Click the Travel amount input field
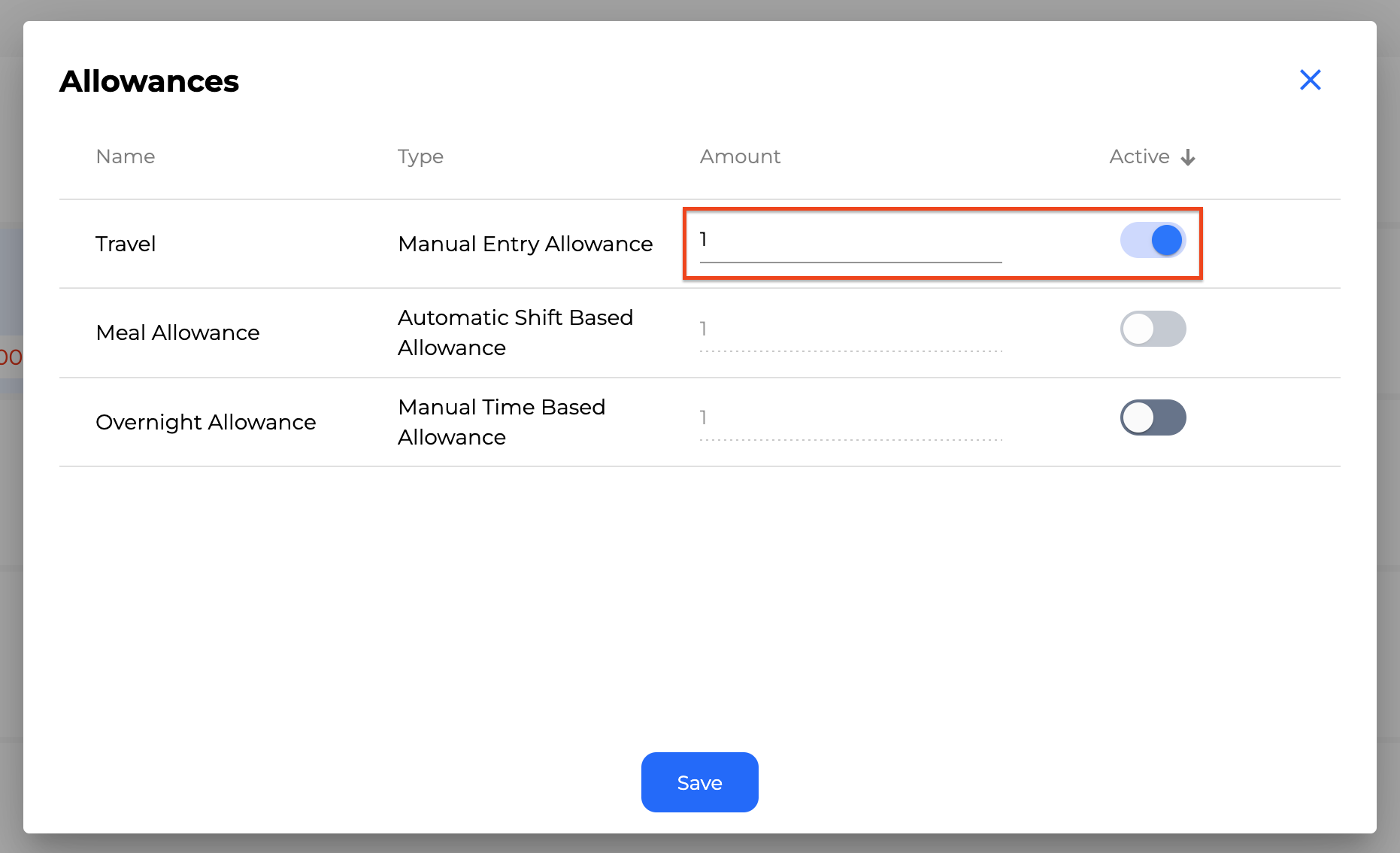This screenshot has width=1400, height=853. pyautogui.click(x=850, y=241)
